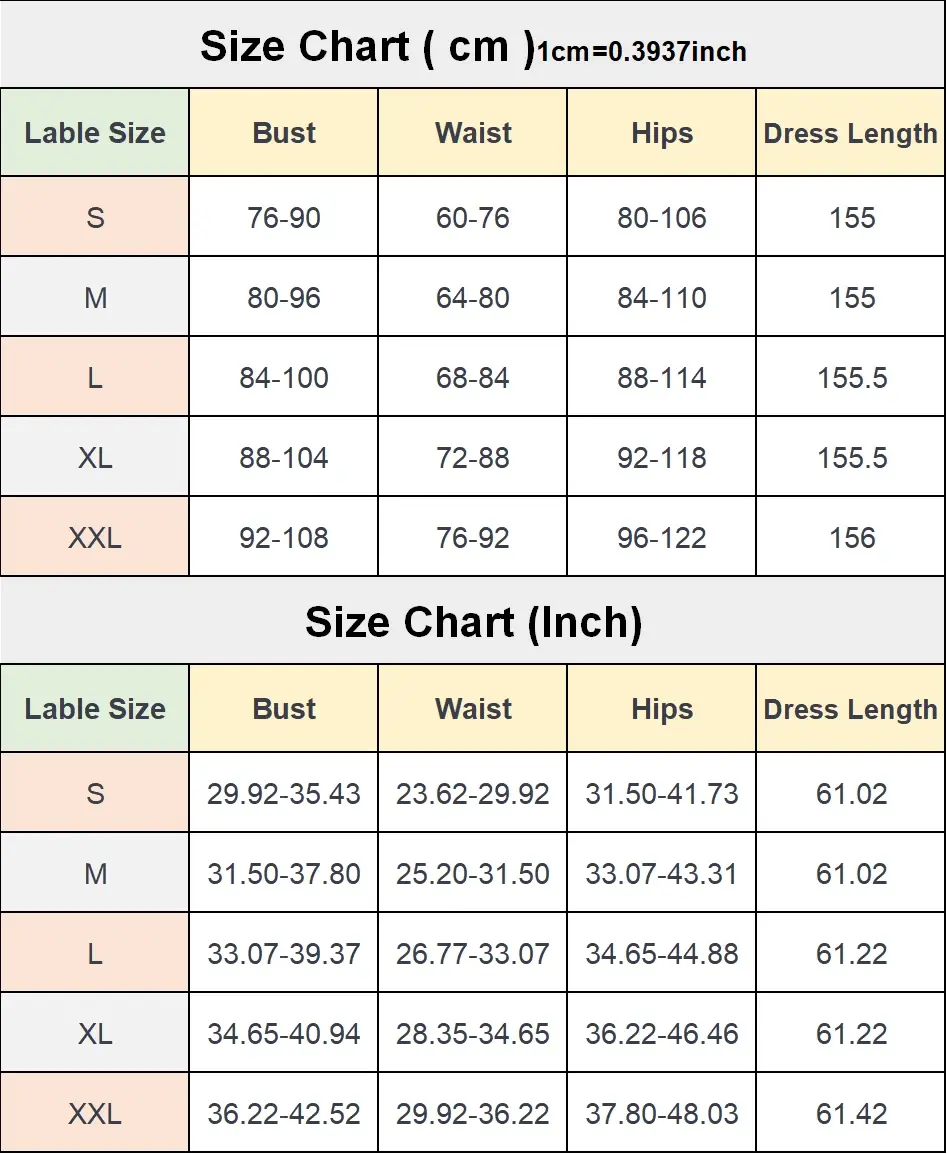The height and width of the screenshot is (1154, 947).
Task: Select the XXL size label in the cm table
Action: click(x=95, y=538)
